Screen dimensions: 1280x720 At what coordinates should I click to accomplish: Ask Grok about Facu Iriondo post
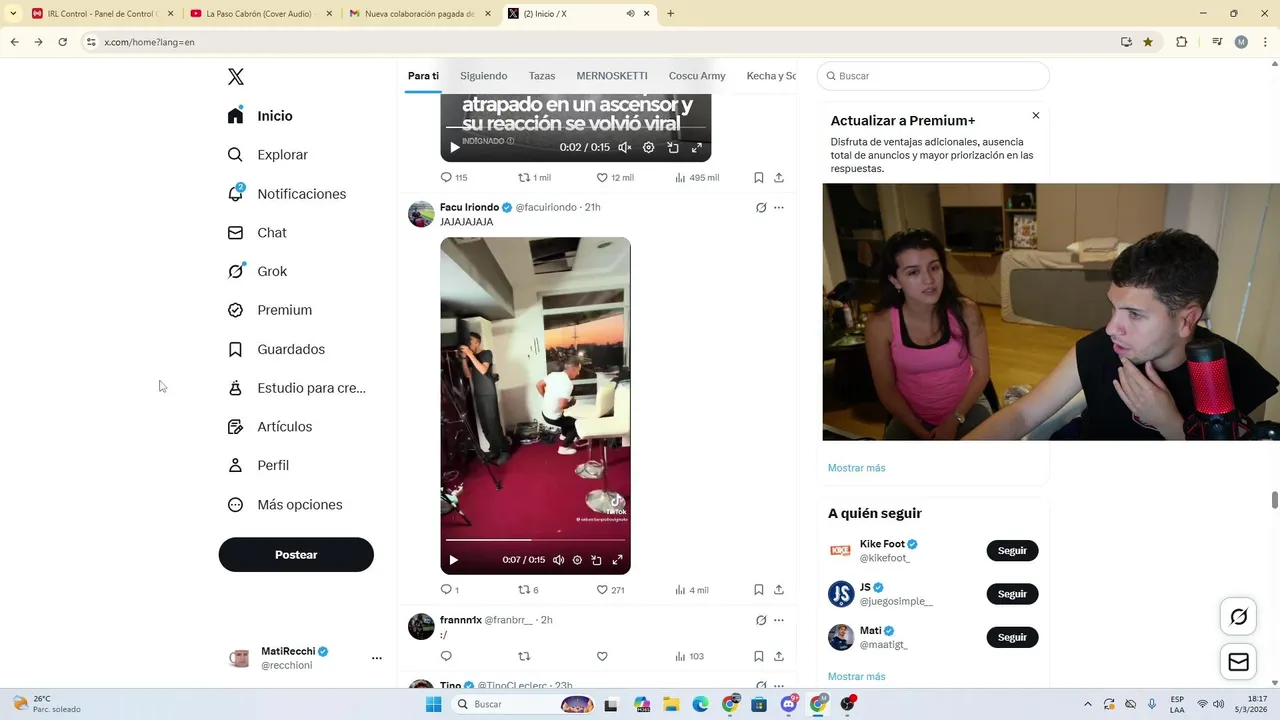click(x=760, y=207)
